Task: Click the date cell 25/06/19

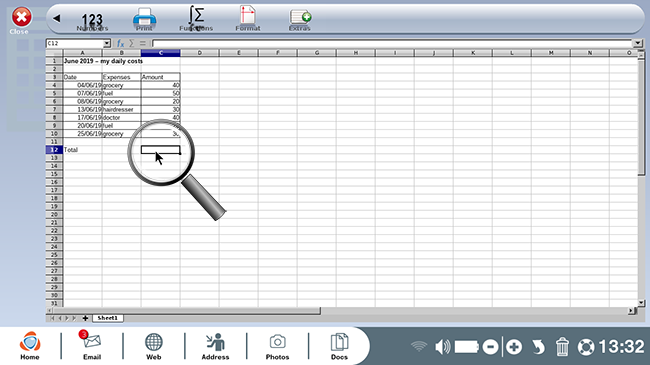Action: [x=82, y=134]
